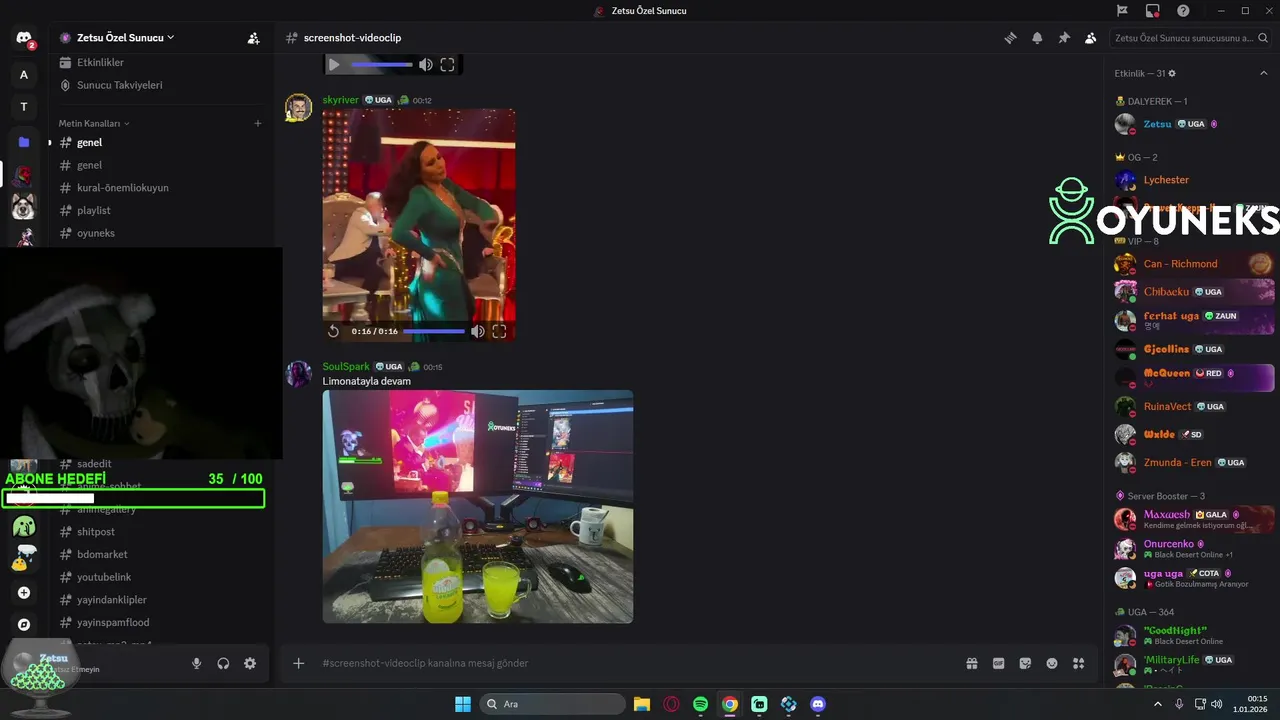
Task: Mute volume on the top video player
Action: pos(426,64)
